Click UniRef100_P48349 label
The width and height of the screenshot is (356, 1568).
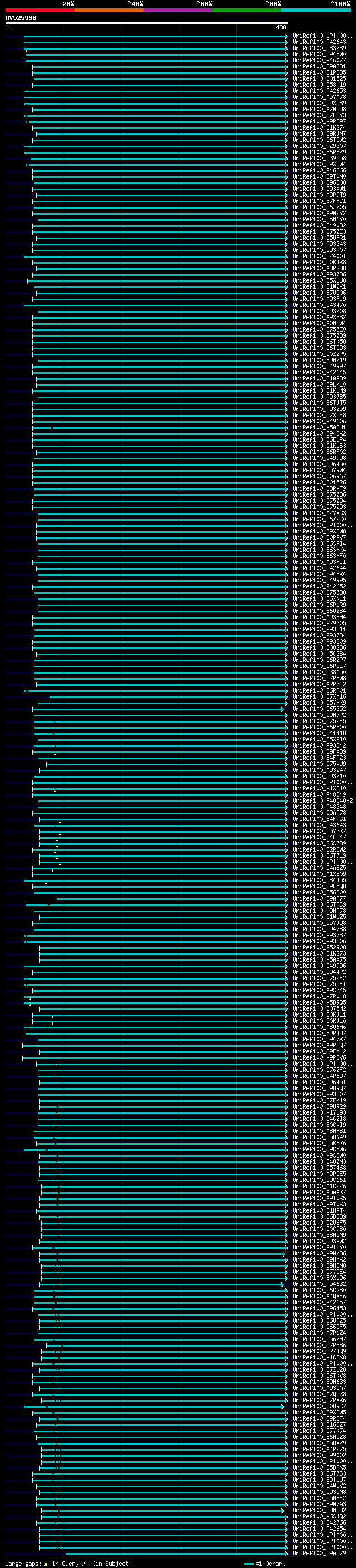tap(319, 794)
